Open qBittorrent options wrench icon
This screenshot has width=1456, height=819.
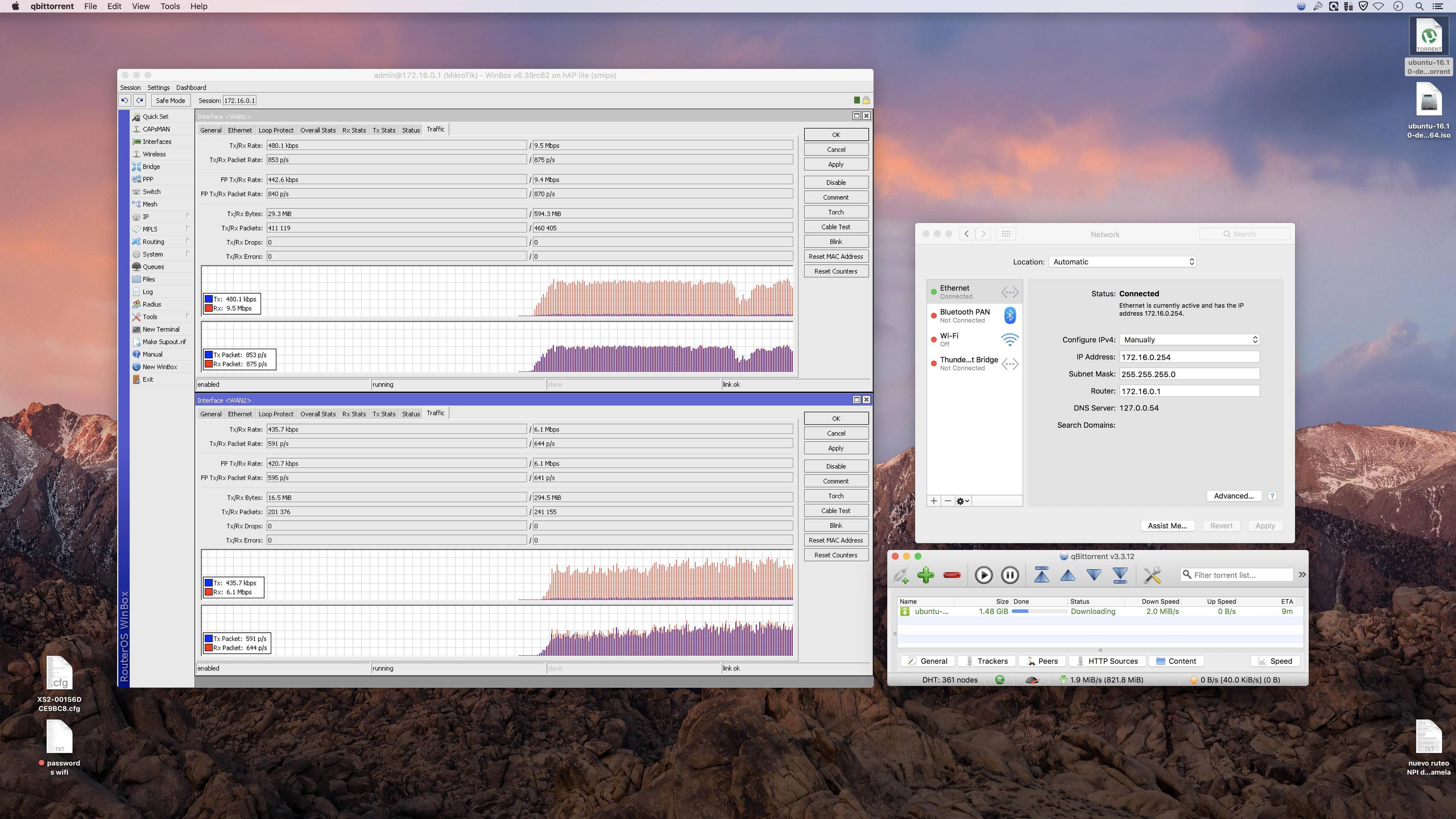1152,575
